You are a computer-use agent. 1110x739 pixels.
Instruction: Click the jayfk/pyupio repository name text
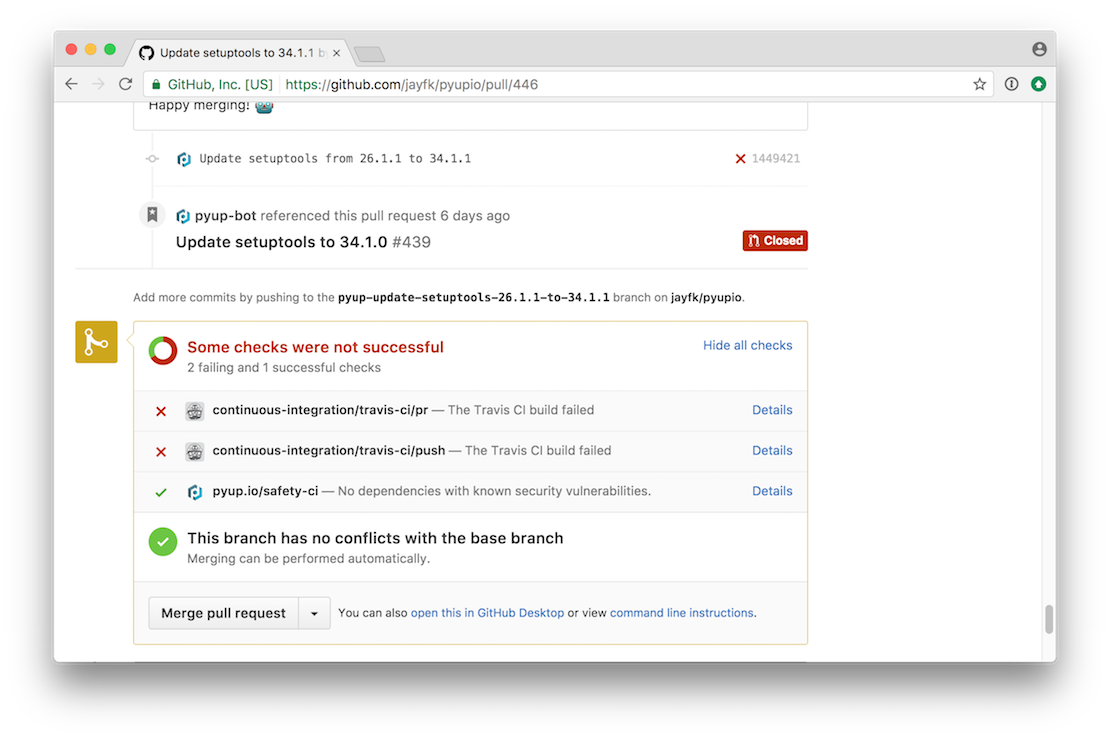(x=706, y=297)
